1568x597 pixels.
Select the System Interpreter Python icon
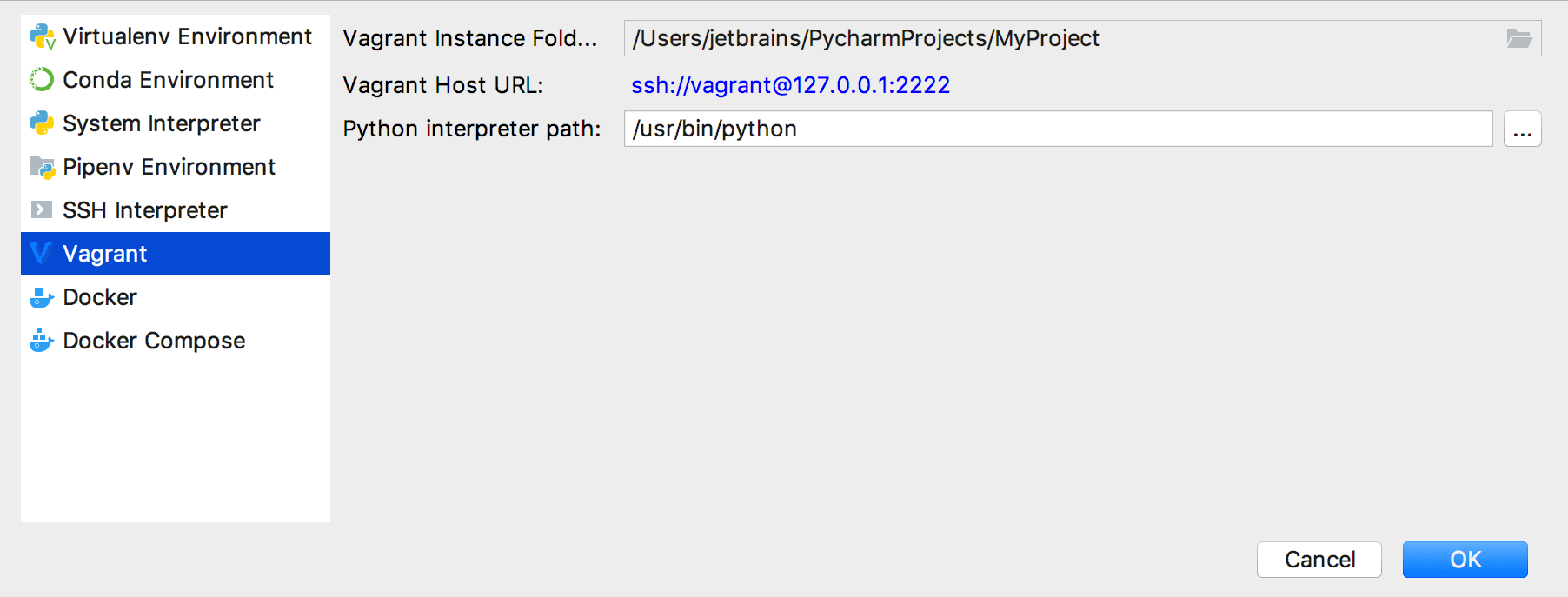coord(40,123)
